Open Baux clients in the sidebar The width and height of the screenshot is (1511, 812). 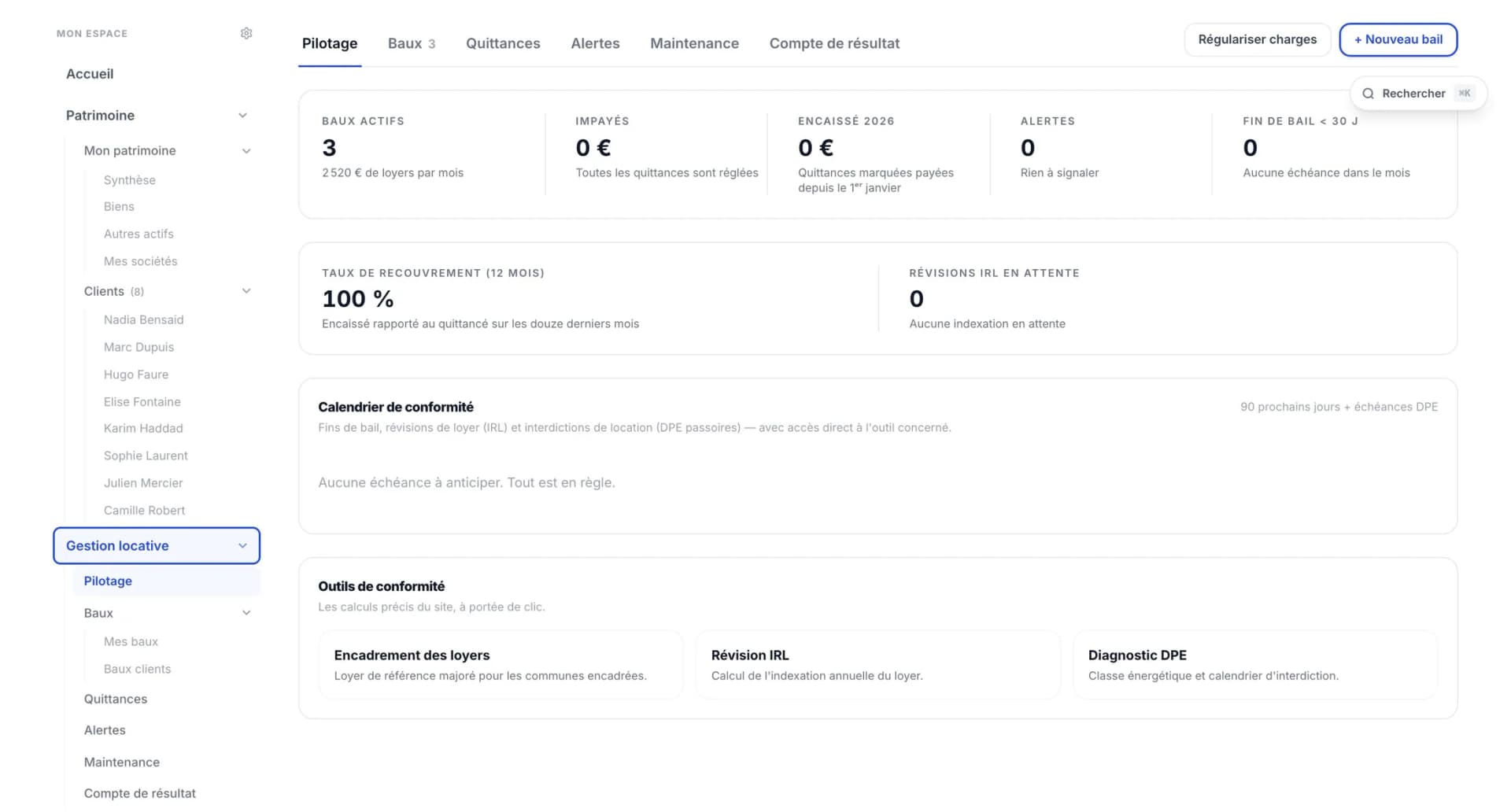click(x=137, y=669)
